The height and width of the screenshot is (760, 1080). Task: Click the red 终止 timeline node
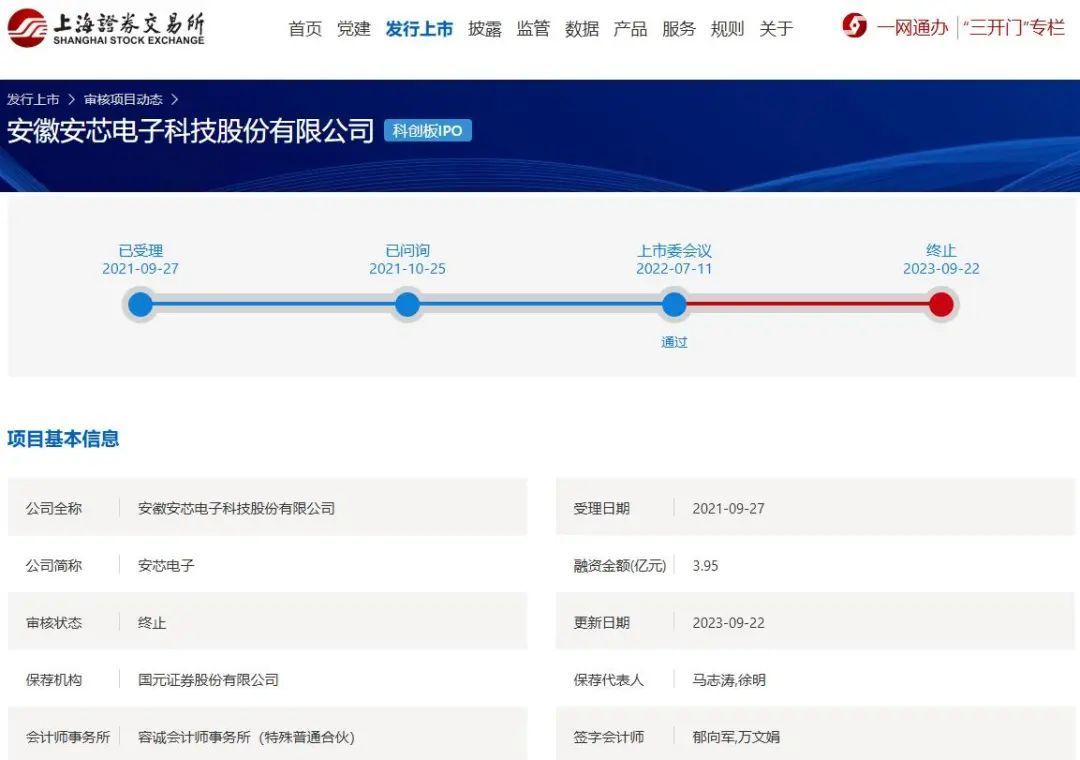[941, 304]
